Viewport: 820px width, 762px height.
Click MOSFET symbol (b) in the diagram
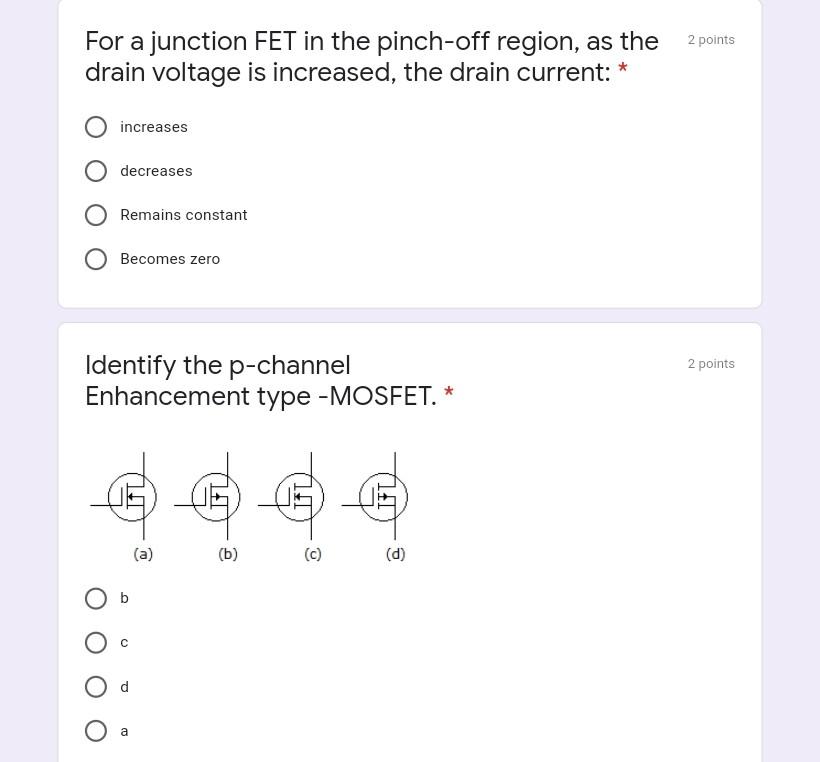pos(215,497)
